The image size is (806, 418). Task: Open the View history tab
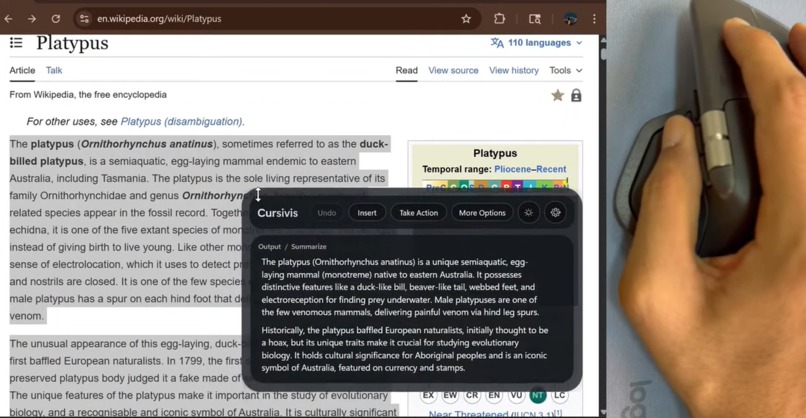[514, 70]
